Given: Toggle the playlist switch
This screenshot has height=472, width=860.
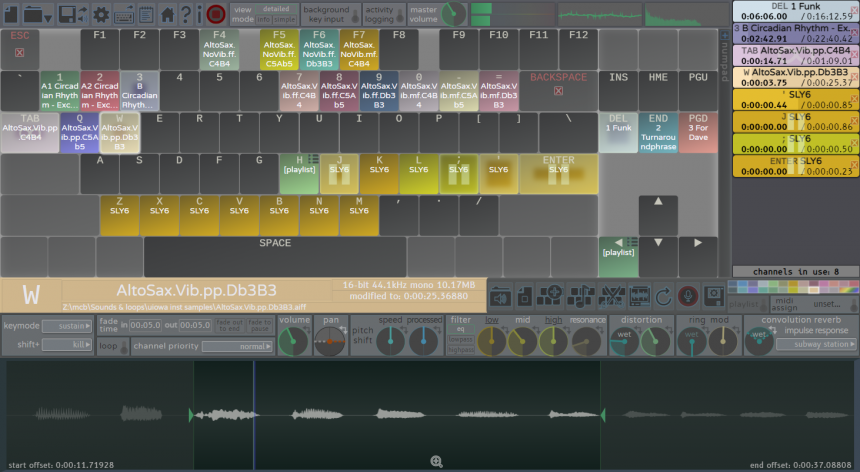Looking at the screenshot, I should (763, 304).
